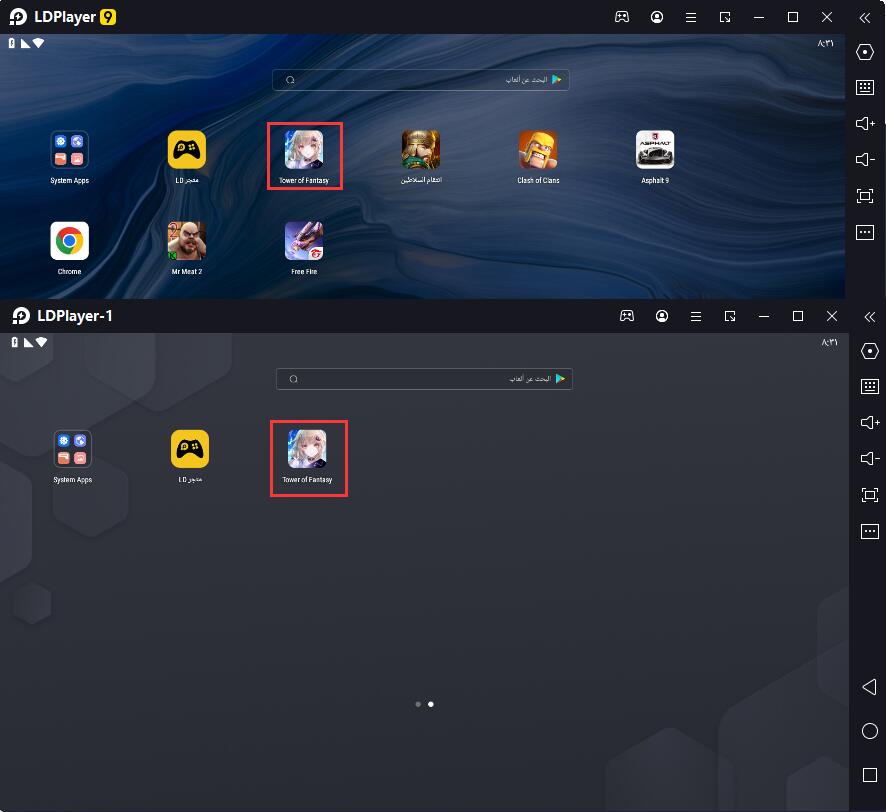Open more tools in LDPlayer 9 sidebar
The height and width of the screenshot is (812, 886).
(865, 232)
